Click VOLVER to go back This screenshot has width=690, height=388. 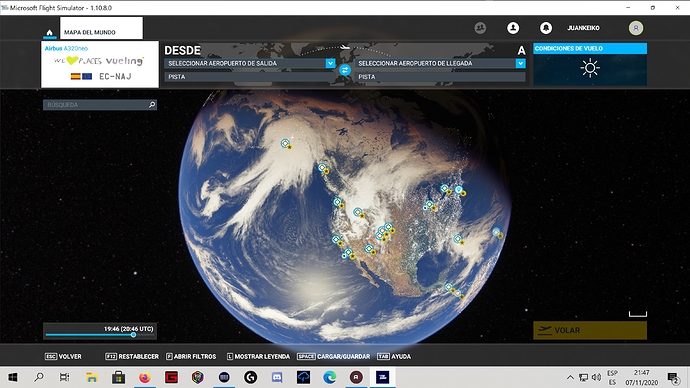(63, 356)
